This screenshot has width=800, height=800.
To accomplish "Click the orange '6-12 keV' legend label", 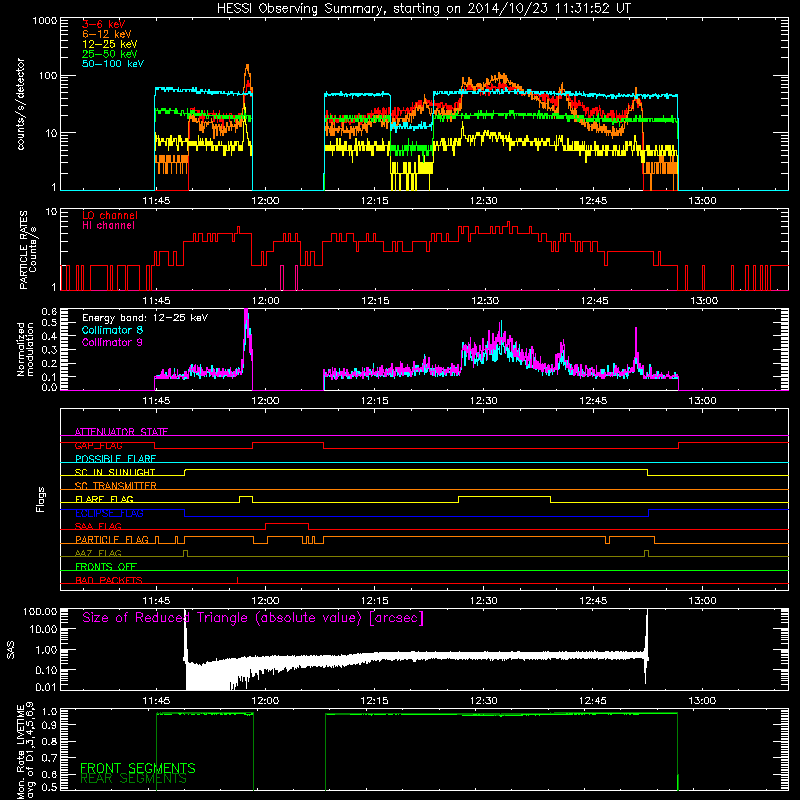I will point(106,34).
